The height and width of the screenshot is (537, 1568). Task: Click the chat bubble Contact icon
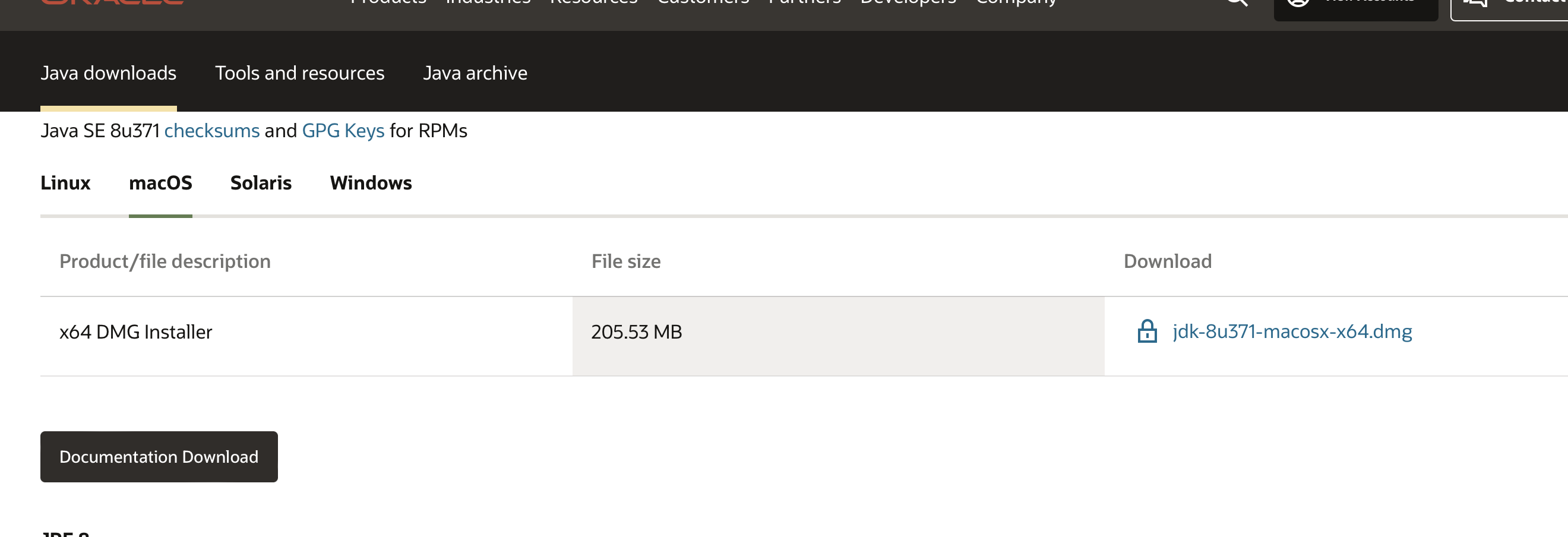click(x=1474, y=2)
